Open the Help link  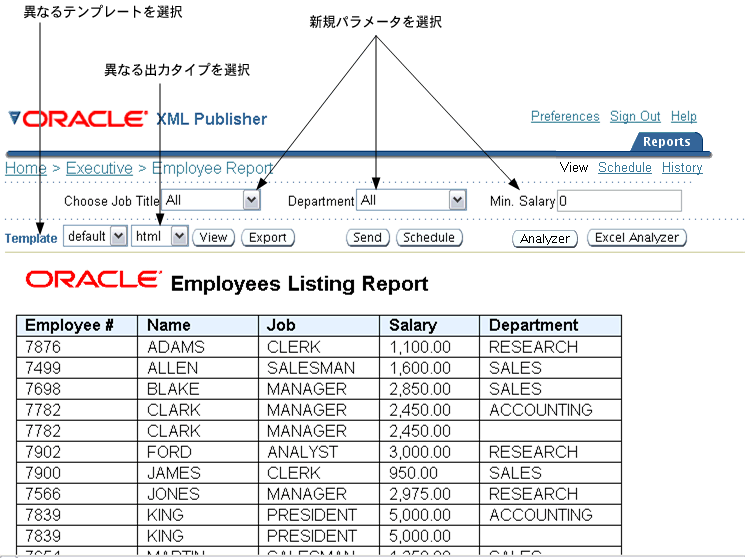tap(684, 116)
